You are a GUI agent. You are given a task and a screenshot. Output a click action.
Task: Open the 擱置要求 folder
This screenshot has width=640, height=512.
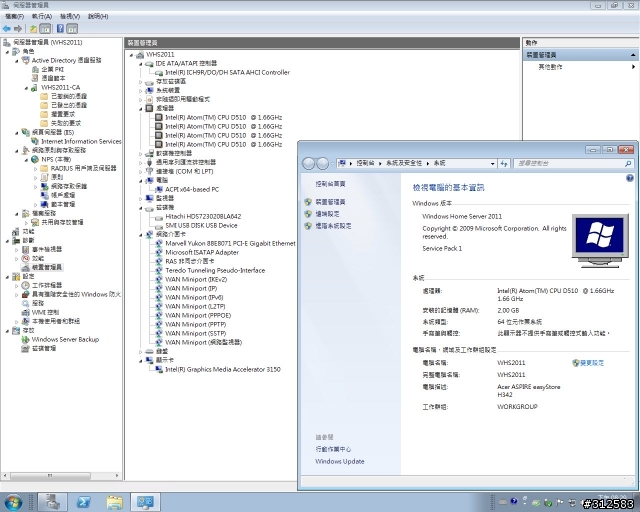(x=63, y=114)
